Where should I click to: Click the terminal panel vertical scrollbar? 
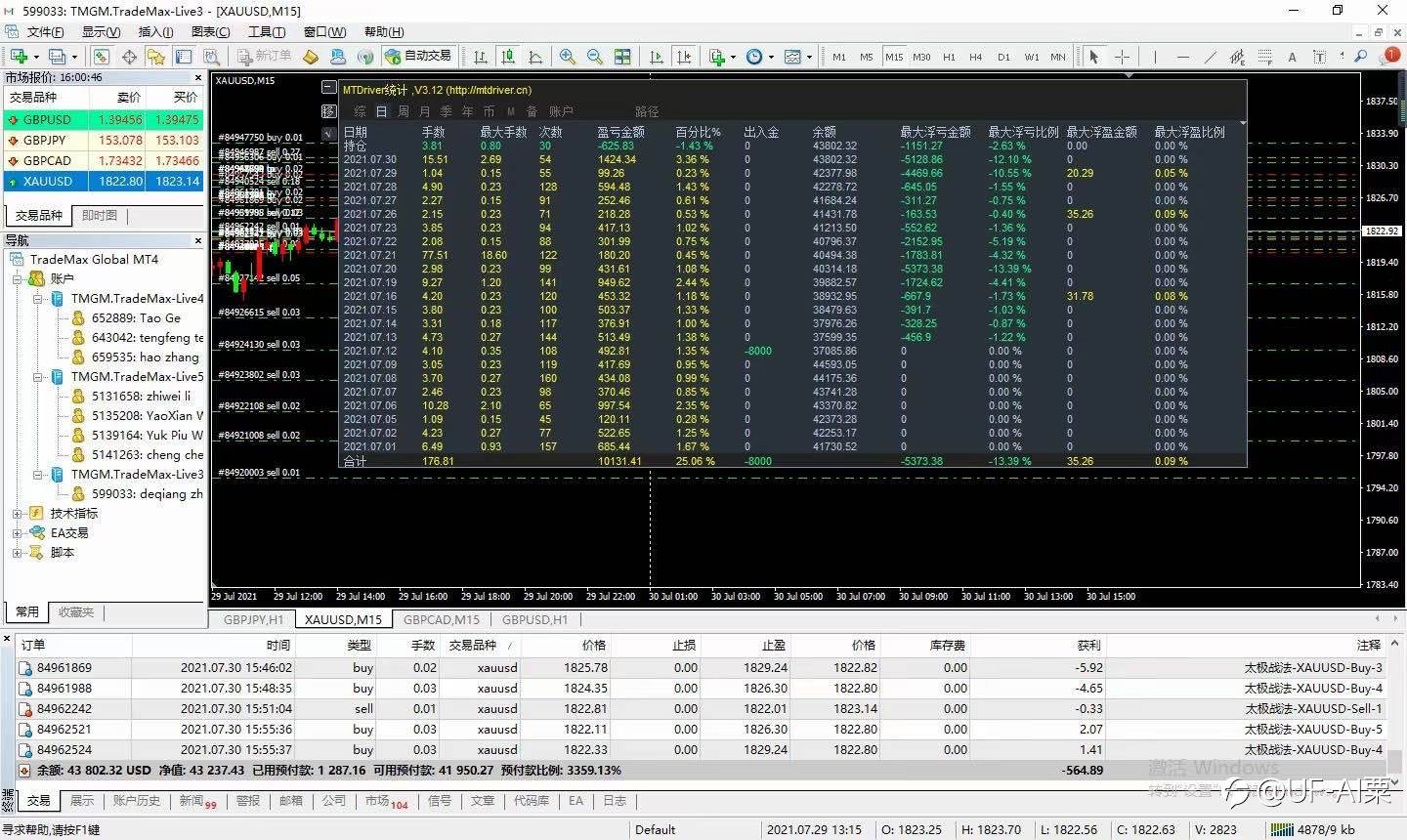(x=1397, y=706)
